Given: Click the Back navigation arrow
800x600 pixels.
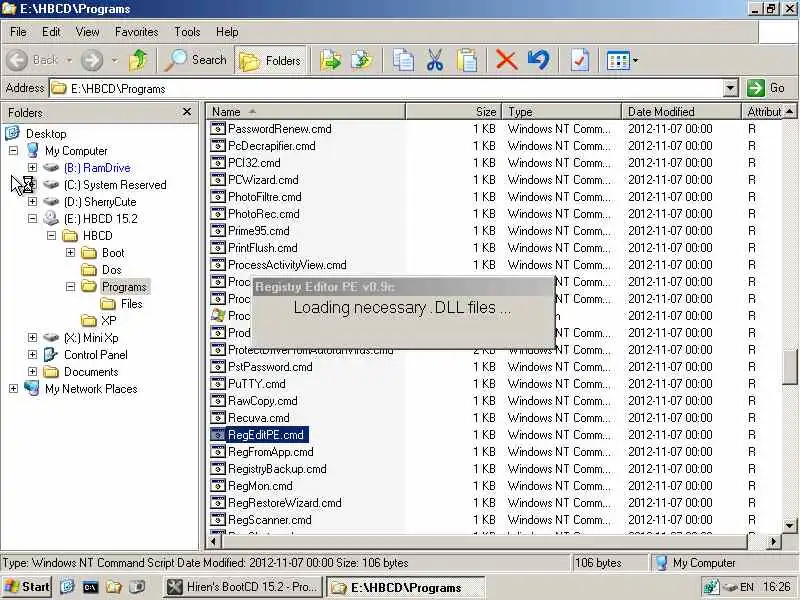Looking at the screenshot, I should pyautogui.click(x=18, y=60).
